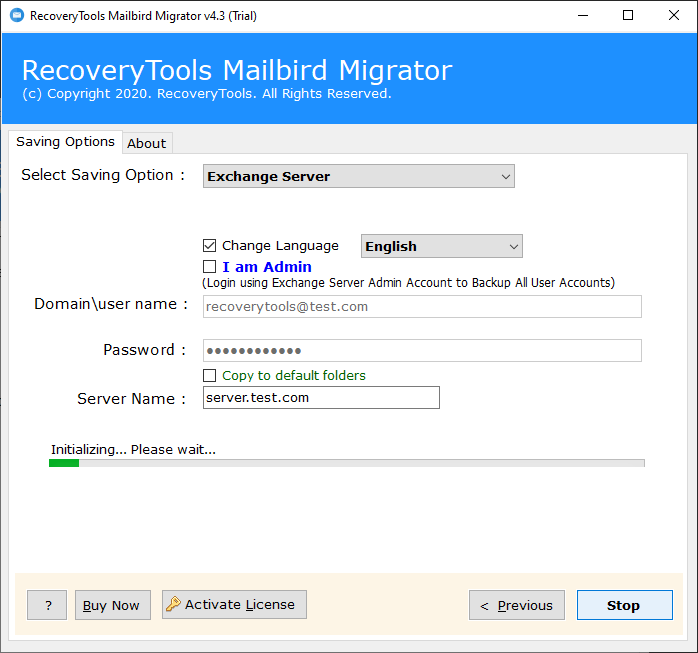This screenshot has height=653, width=698.
Task: Open the Select Saving Option dropdown
Action: click(359, 176)
